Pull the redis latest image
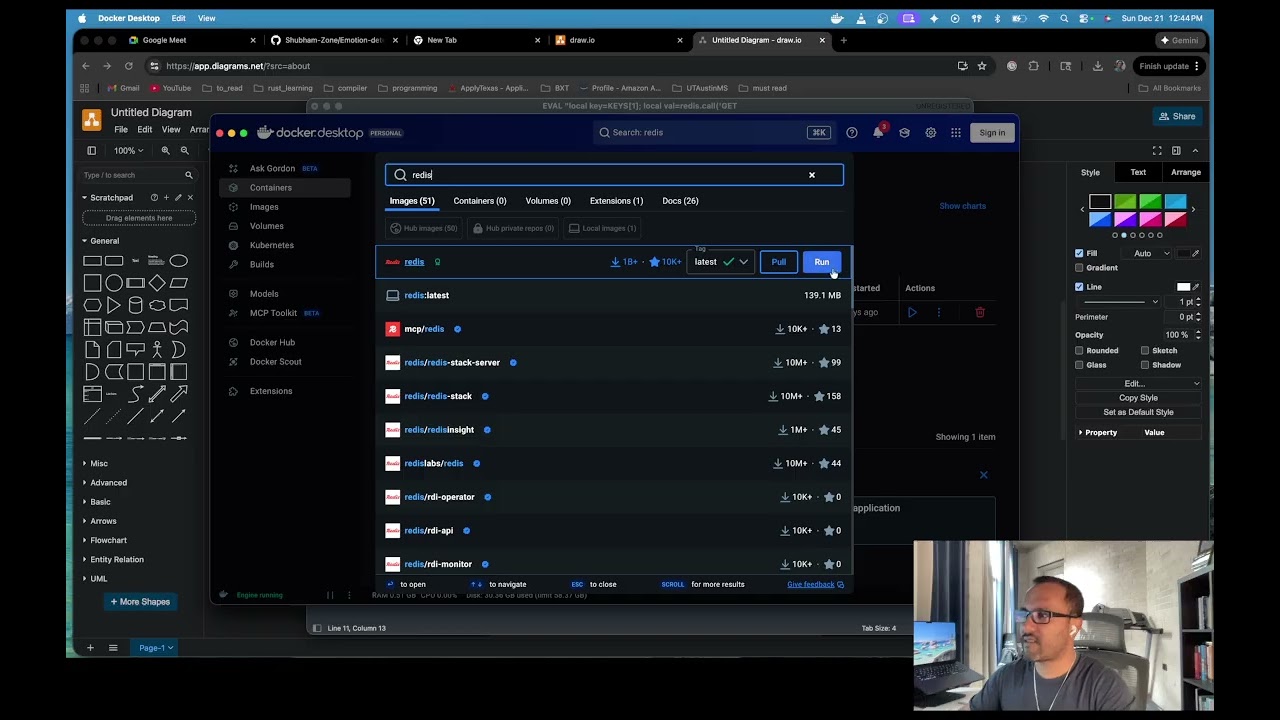This screenshot has height=720, width=1280. click(x=778, y=262)
